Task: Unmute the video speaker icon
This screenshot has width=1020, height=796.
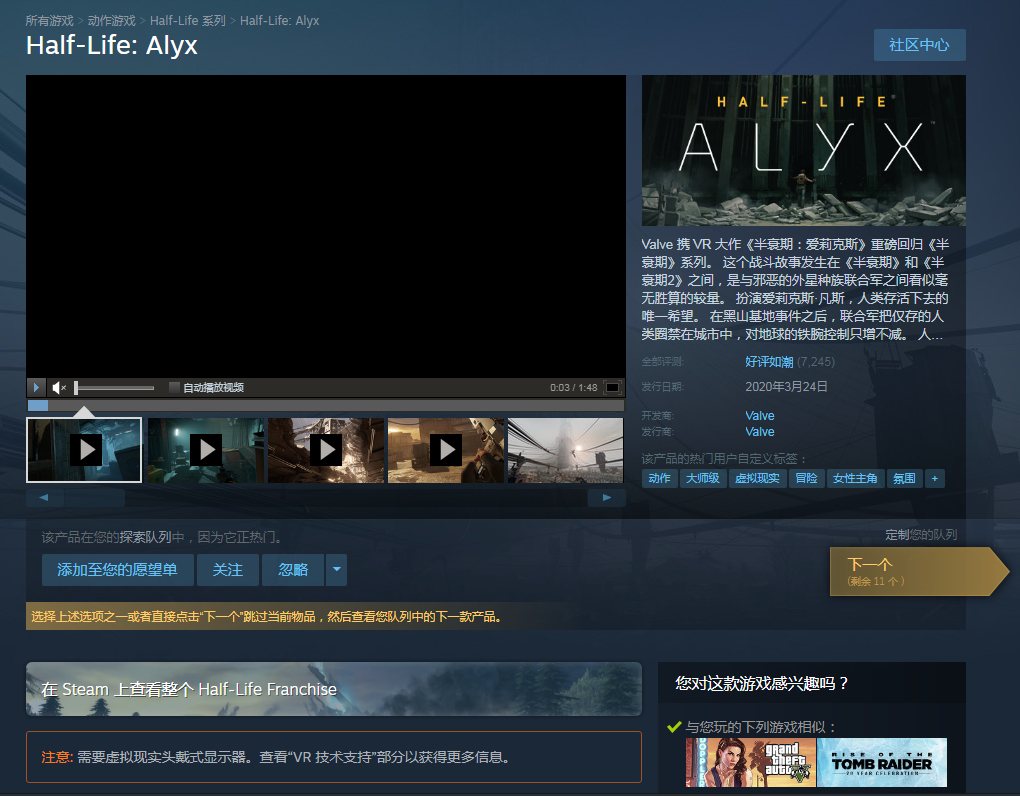Action: (59, 388)
